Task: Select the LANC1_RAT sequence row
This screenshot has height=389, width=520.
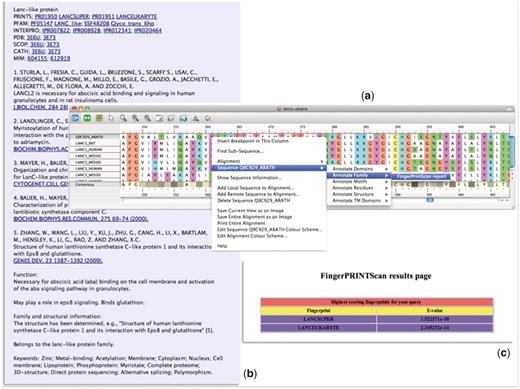Action: 94,143
